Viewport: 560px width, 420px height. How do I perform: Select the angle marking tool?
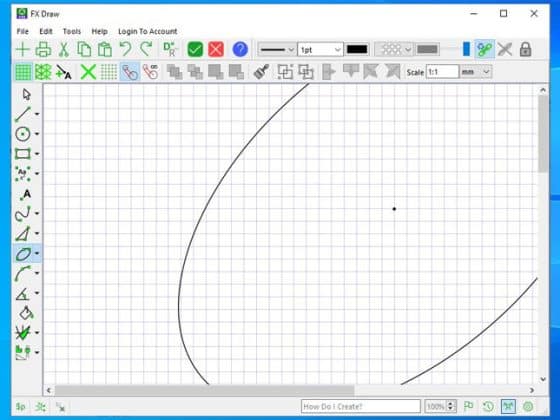(x=23, y=294)
